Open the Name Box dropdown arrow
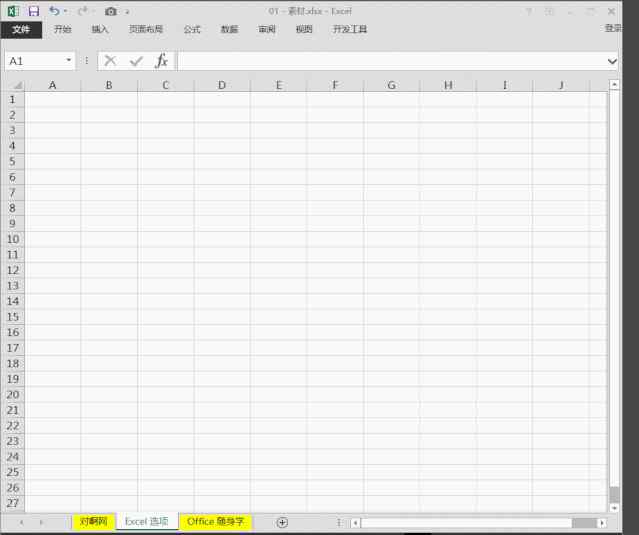The image size is (639, 535). (x=69, y=60)
